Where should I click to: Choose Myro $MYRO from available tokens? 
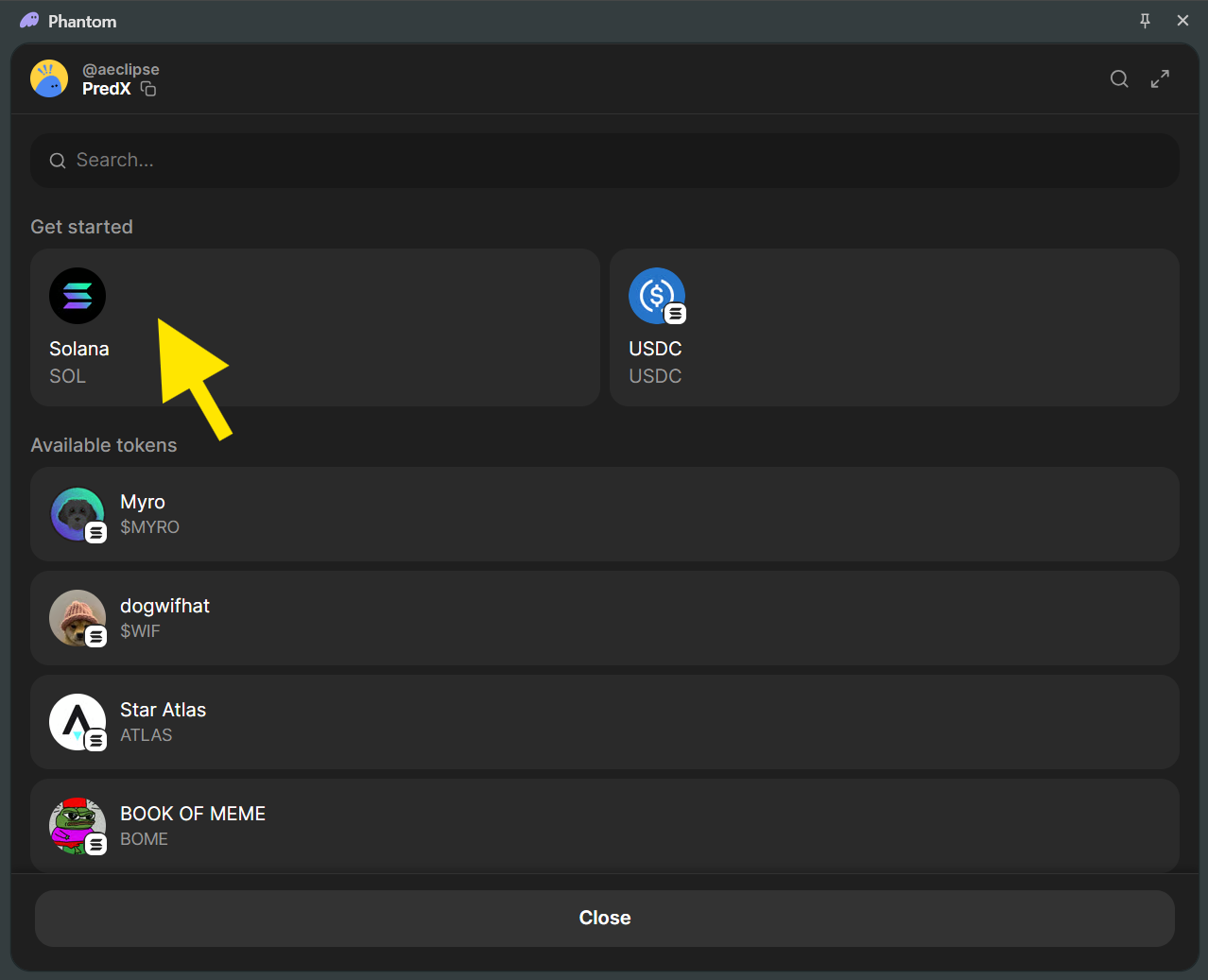tap(605, 514)
